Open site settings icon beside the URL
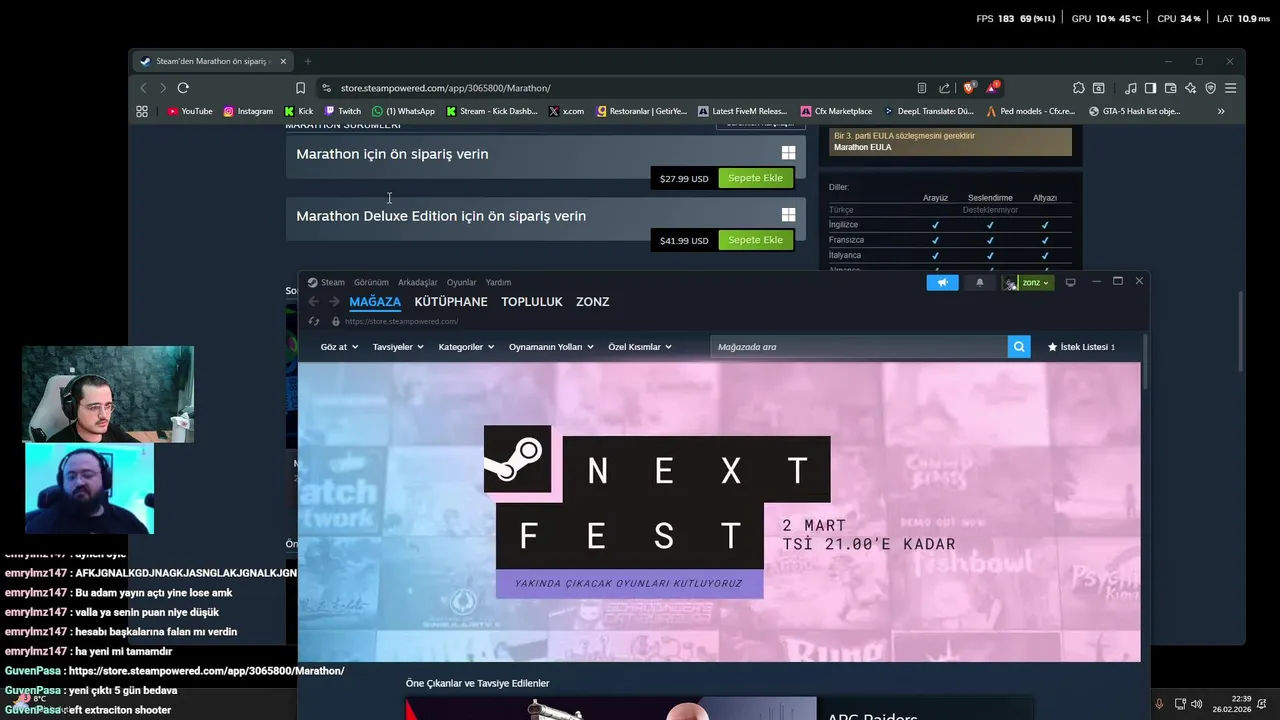 pyautogui.click(x=326, y=88)
